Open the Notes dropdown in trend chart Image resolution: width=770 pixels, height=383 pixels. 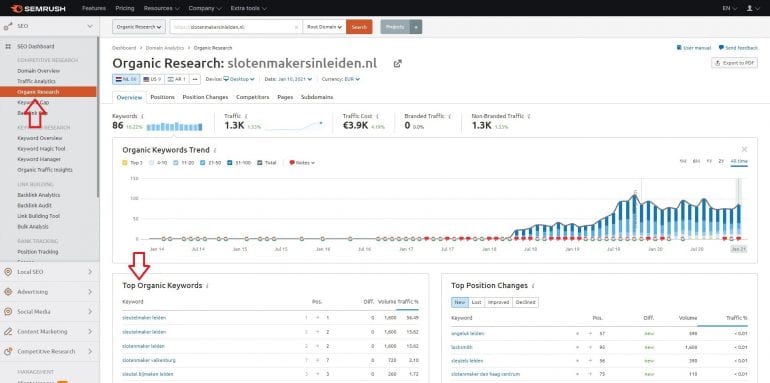302,163
